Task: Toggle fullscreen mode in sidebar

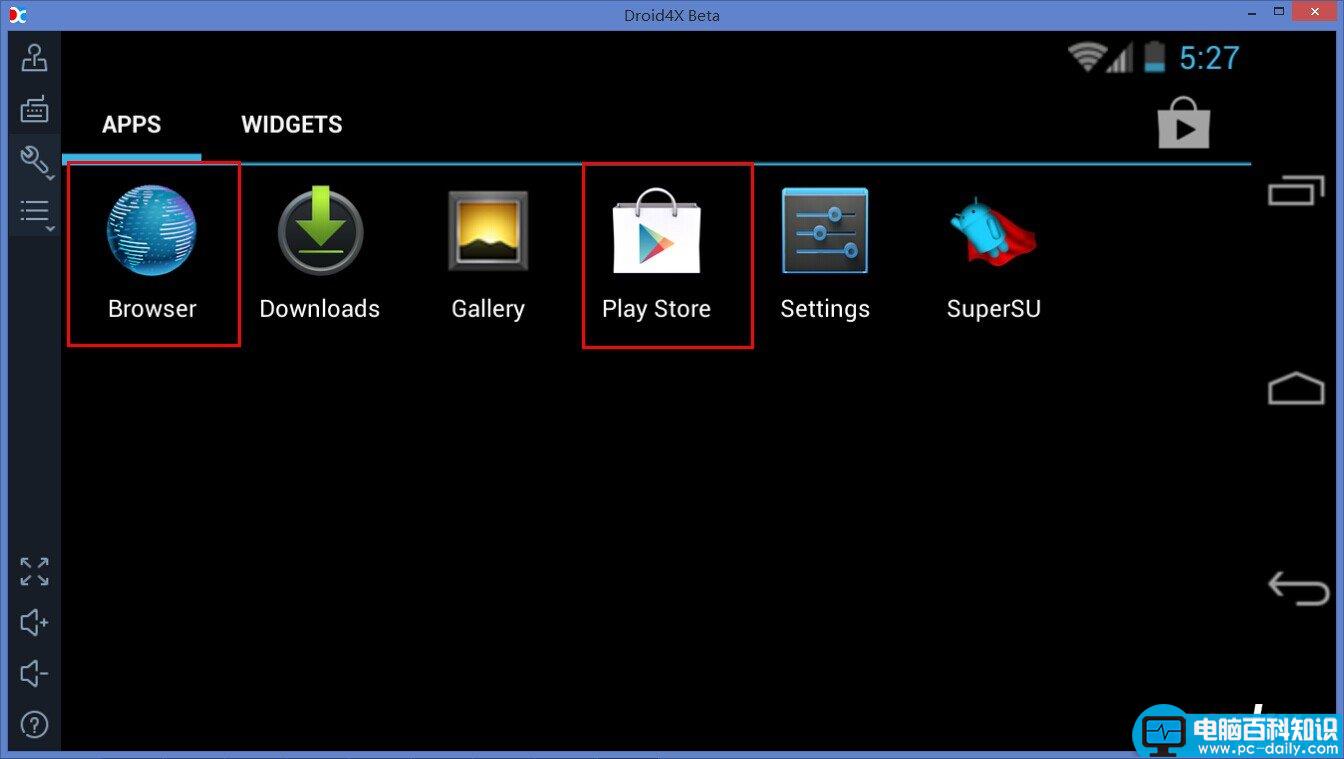Action: (34, 572)
